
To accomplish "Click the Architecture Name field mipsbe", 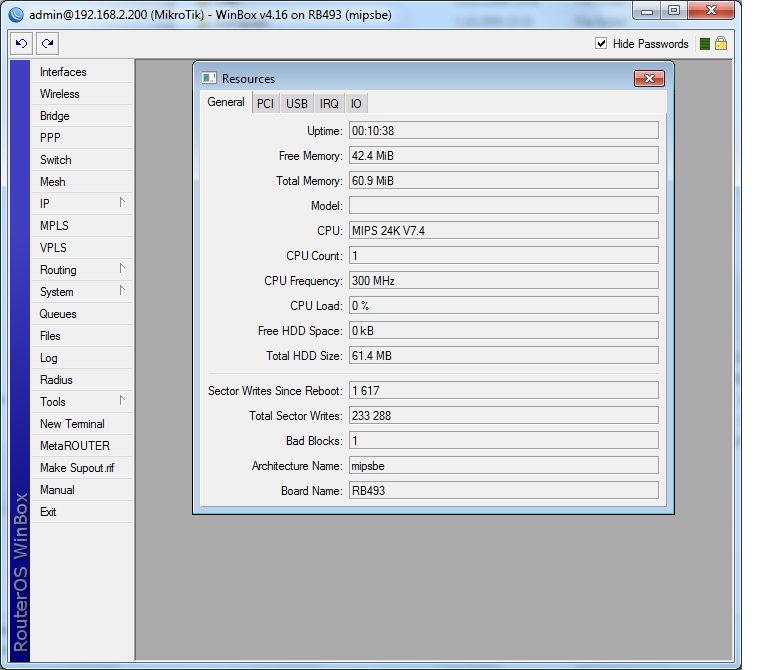I will point(504,466).
